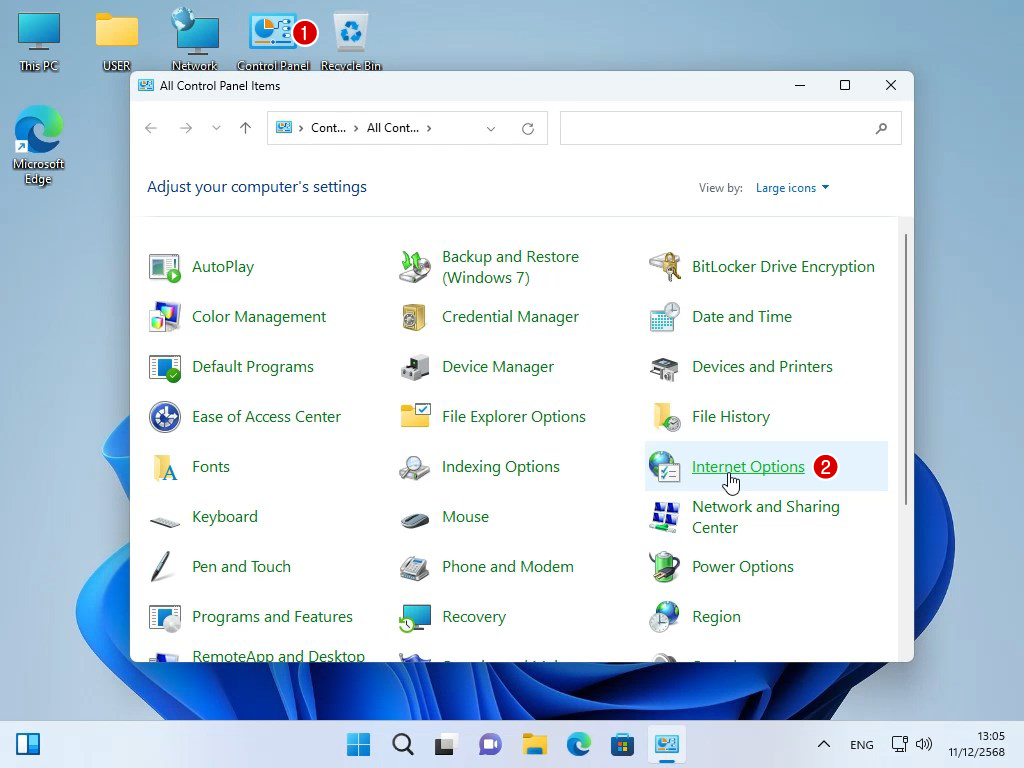The width and height of the screenshot is (1024, 768).
Task: Click the BitLocker Drive Encryption icon
Action: click(x=664, y=267)
